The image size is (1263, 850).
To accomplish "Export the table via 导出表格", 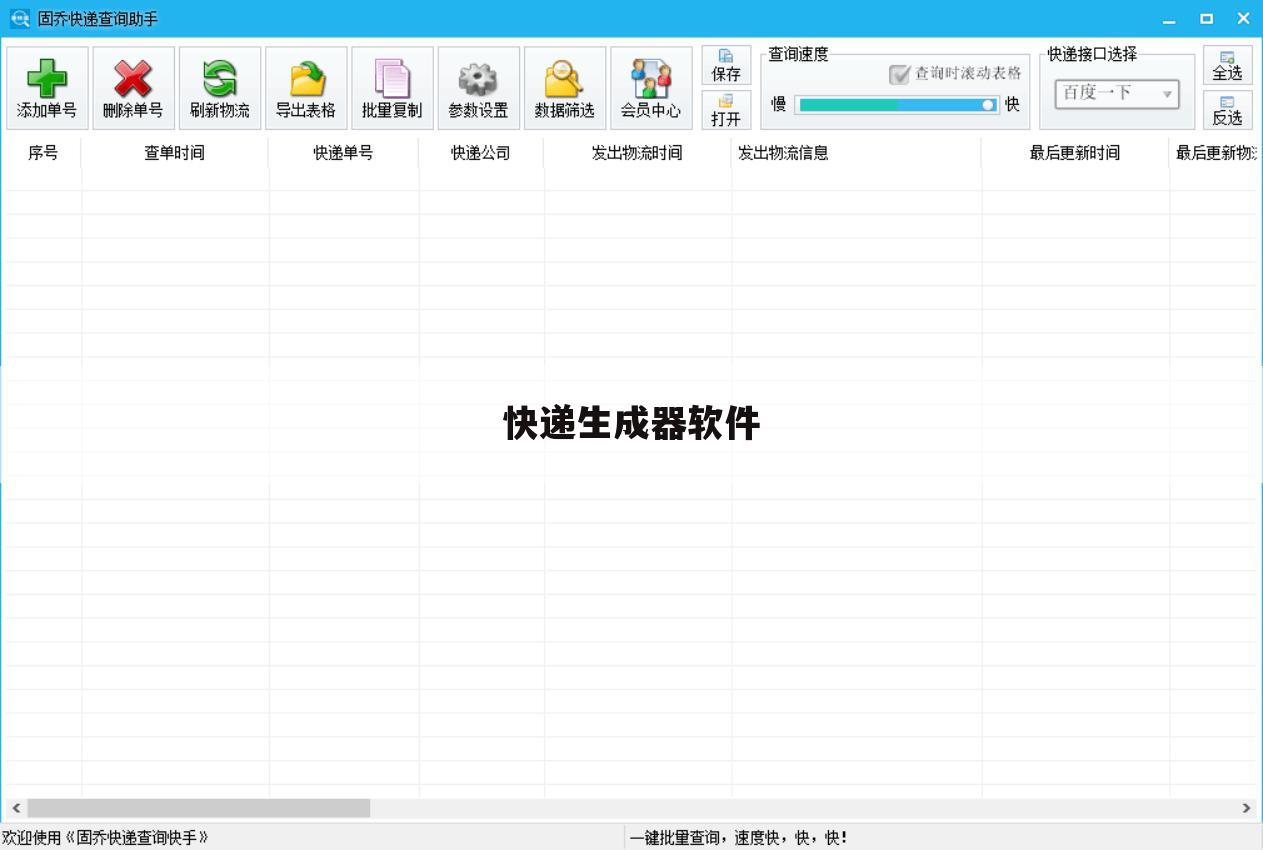I will (x=306, y=88).
